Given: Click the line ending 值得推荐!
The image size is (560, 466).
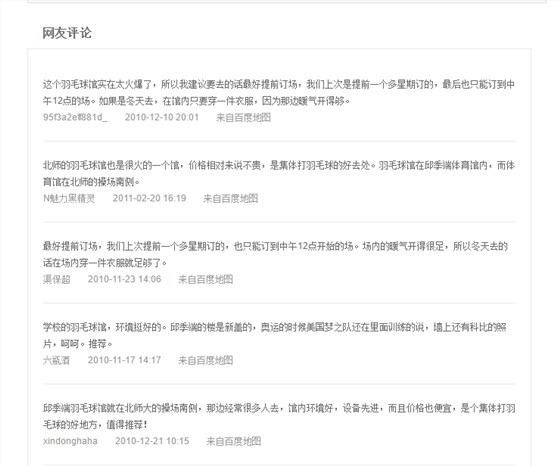Looking at the screenshot, I should click(x=95, y=425).
